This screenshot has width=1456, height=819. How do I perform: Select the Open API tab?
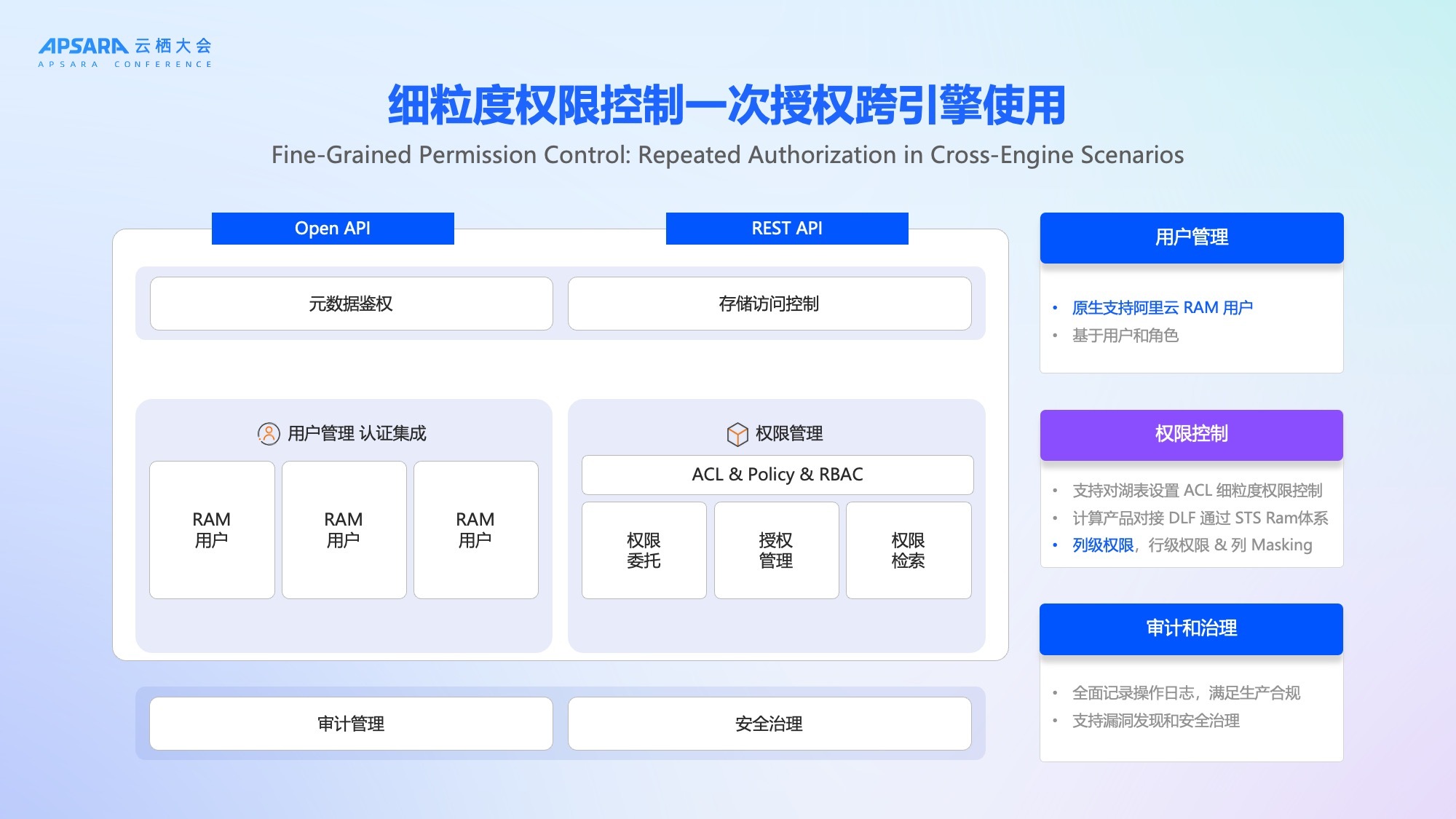tap(333, 229)
